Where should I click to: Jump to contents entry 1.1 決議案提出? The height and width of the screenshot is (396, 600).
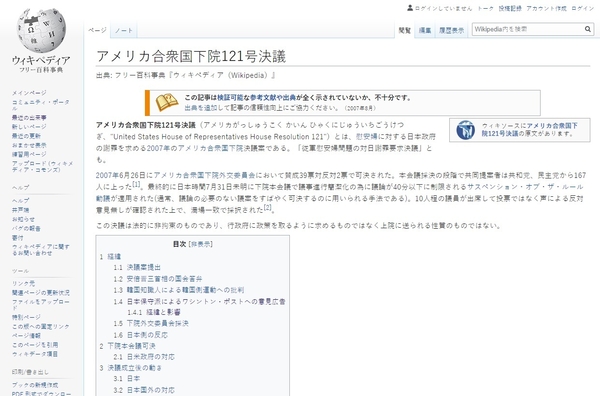point(137,267)
